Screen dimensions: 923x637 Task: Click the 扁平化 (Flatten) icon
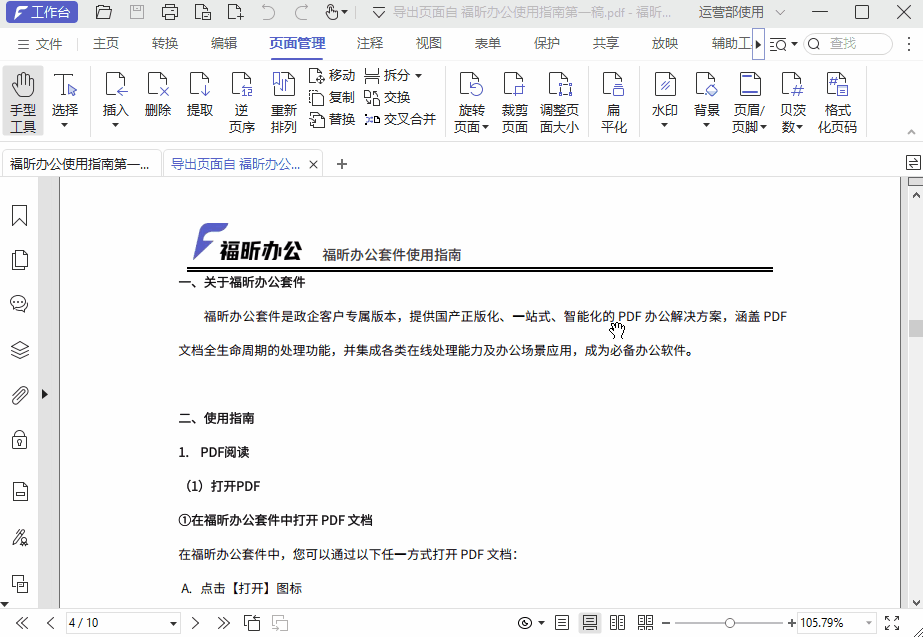(x=612, y=100)
